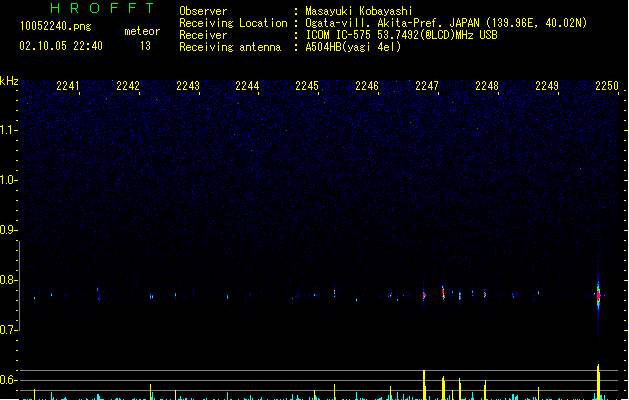Click the 0.6 kHz axis label
629x400 pixels.
[x=8, y=380]
